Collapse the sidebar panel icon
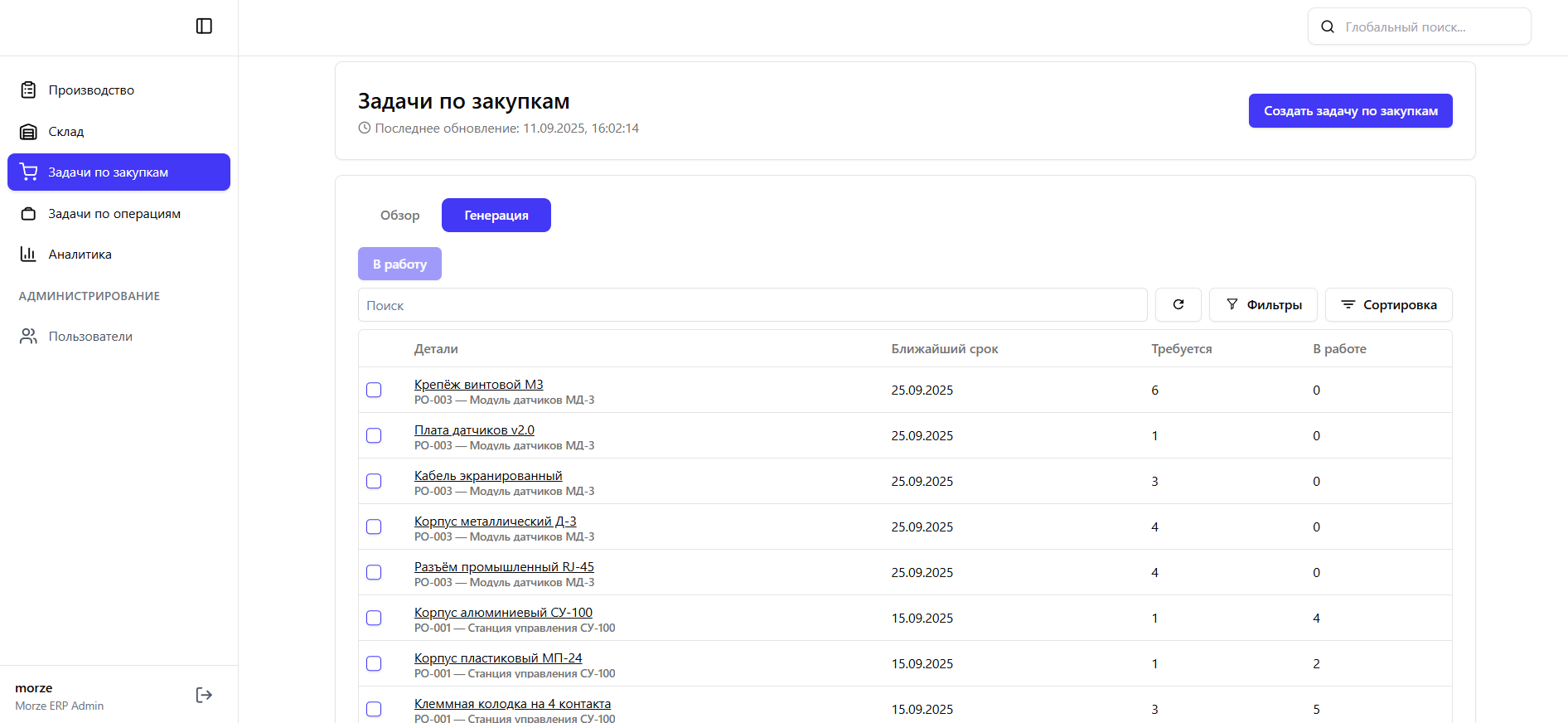1568x723 pixels. (204, 27)
